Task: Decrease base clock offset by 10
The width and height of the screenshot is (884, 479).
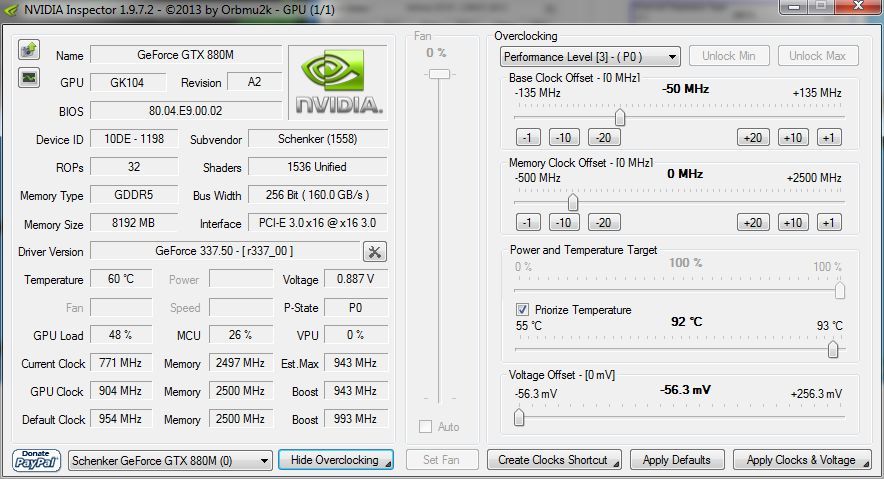Action: pos(564,138)
